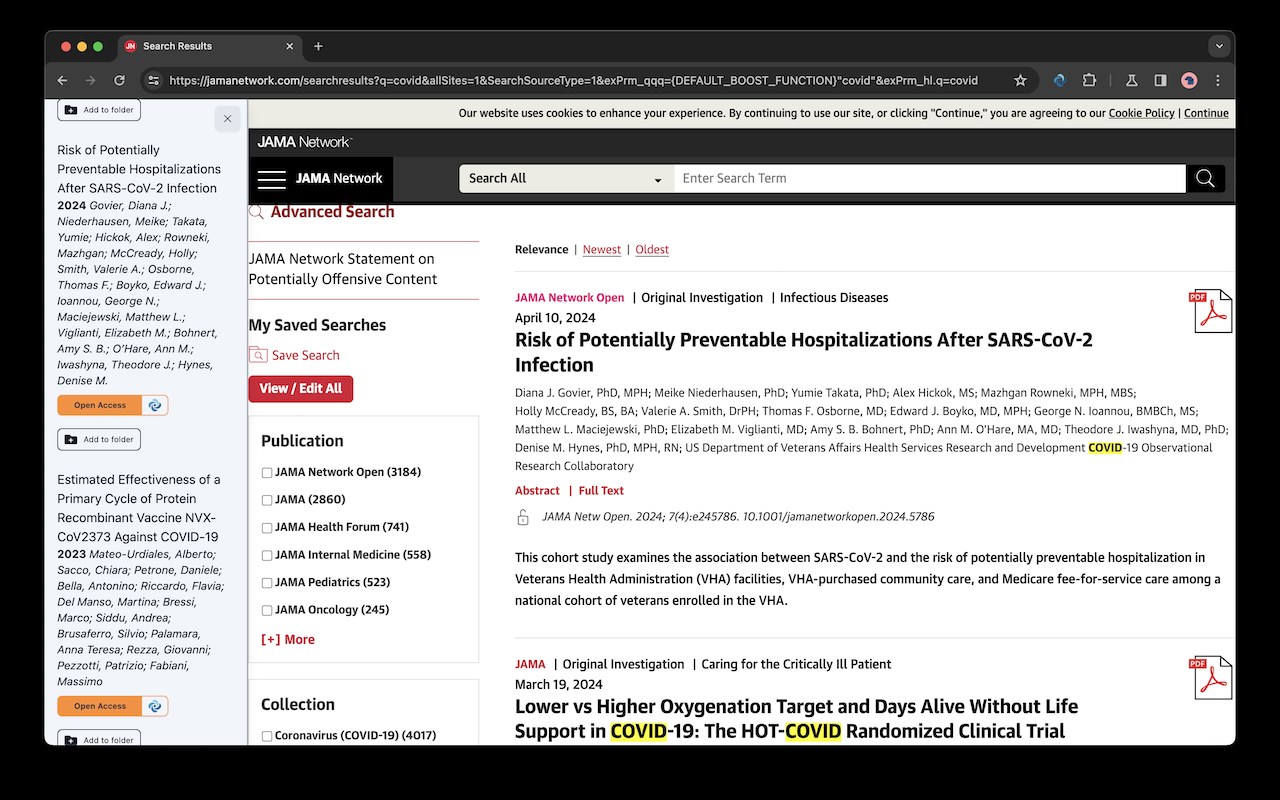Open the Cookie Policy link
Screen dimensions: 1280x800
point(1141,113)
